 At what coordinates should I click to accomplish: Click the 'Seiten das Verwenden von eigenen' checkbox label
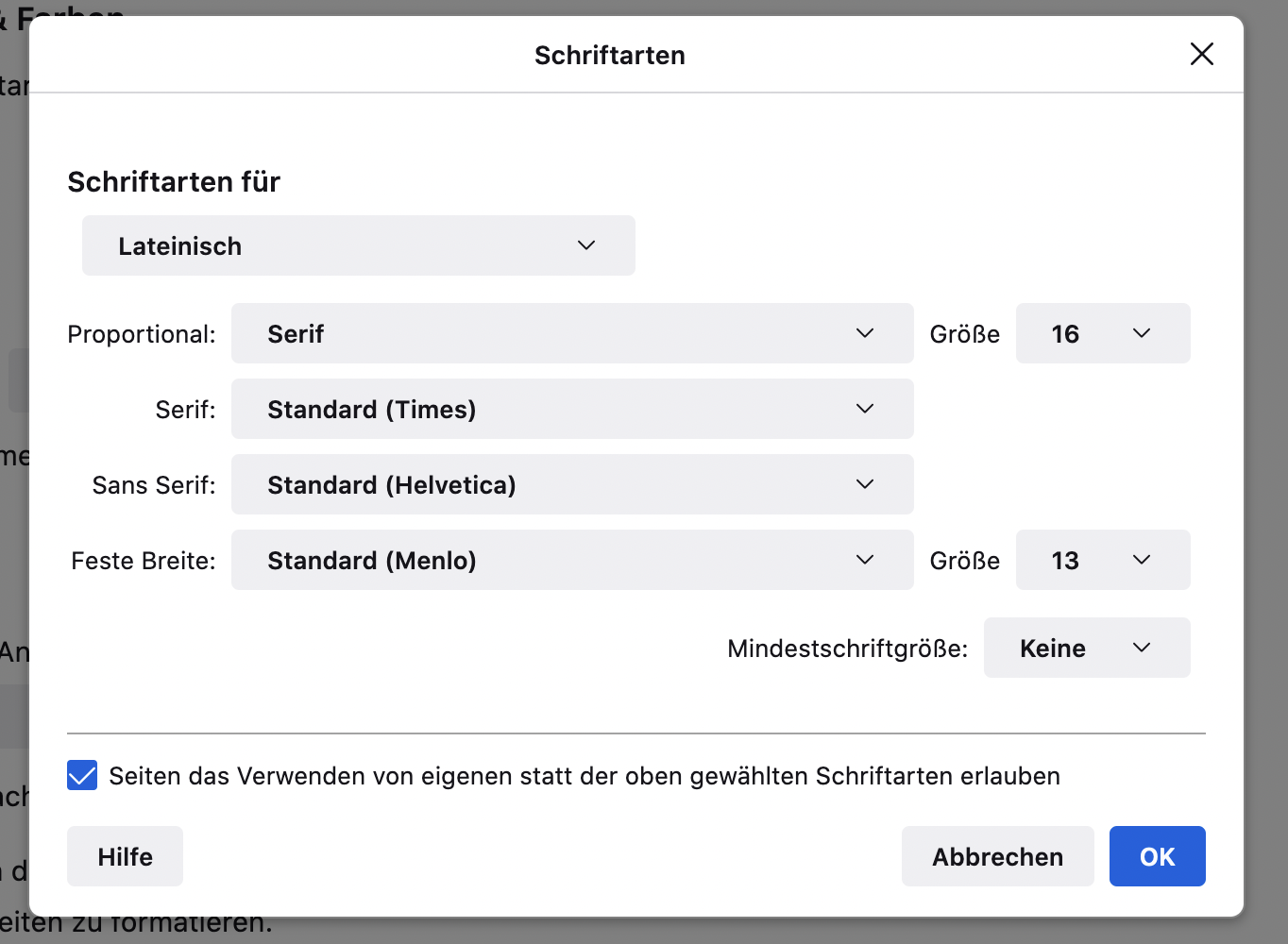pyautogui.click(x=585, y=776)
